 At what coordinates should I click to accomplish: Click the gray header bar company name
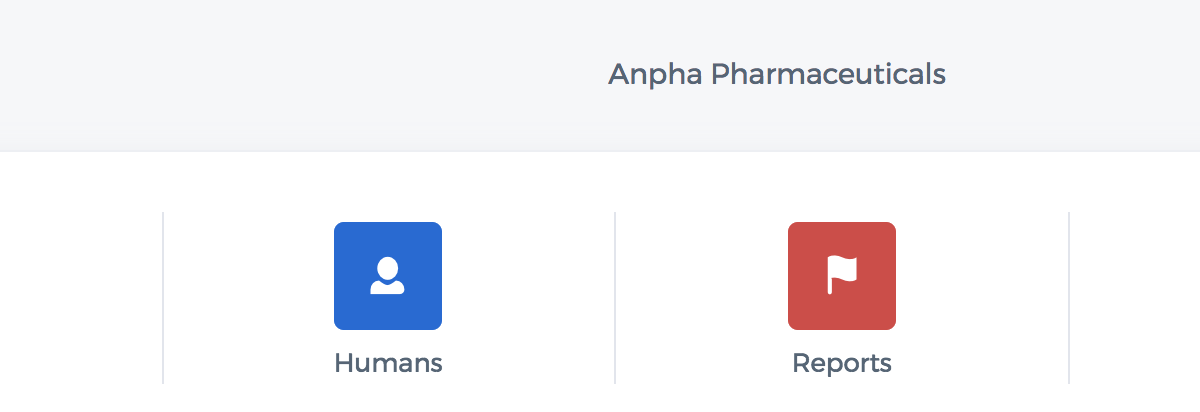tap(777, 74)
